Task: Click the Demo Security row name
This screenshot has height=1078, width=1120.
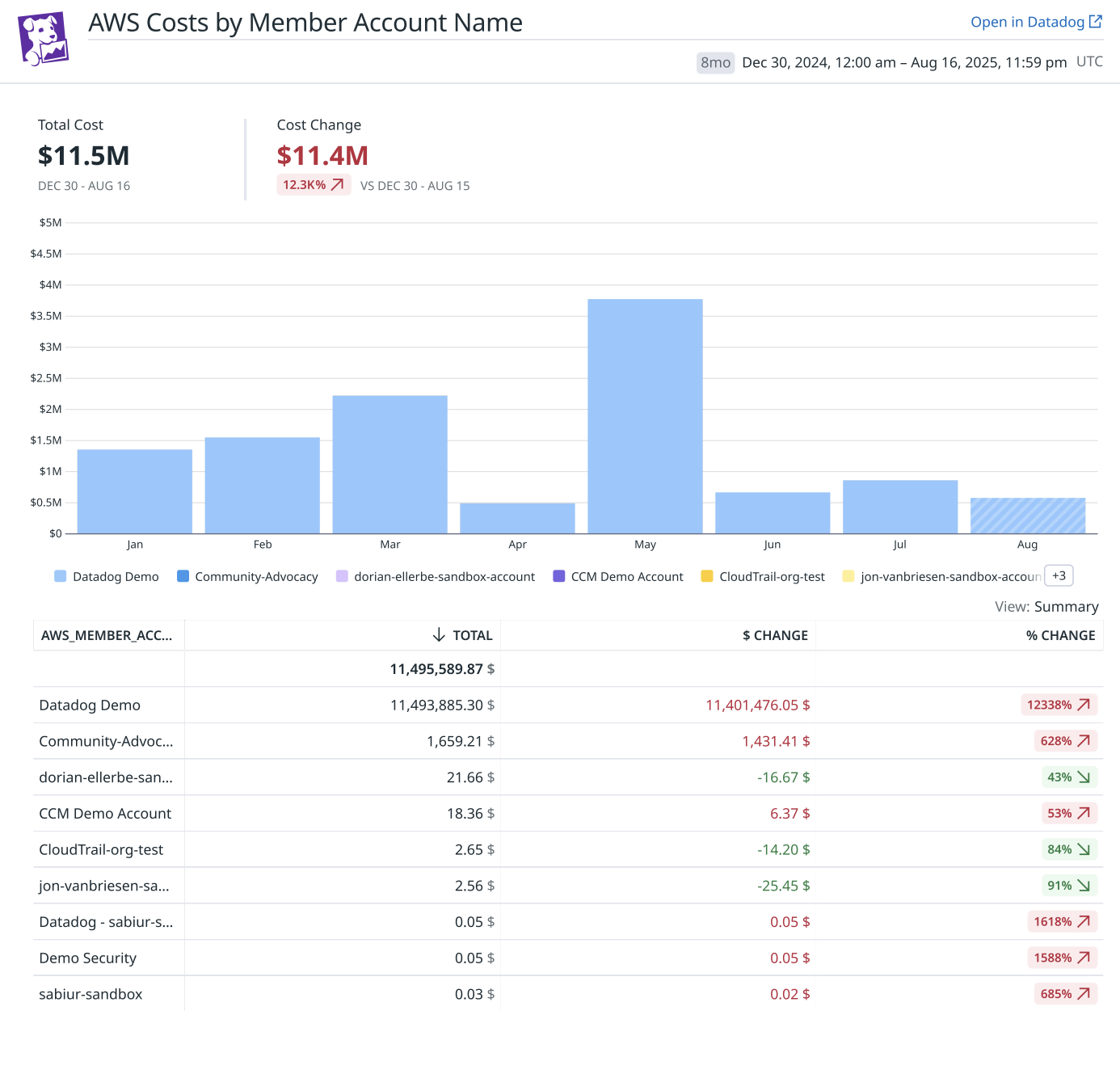Action: click(x=88, y=958)
